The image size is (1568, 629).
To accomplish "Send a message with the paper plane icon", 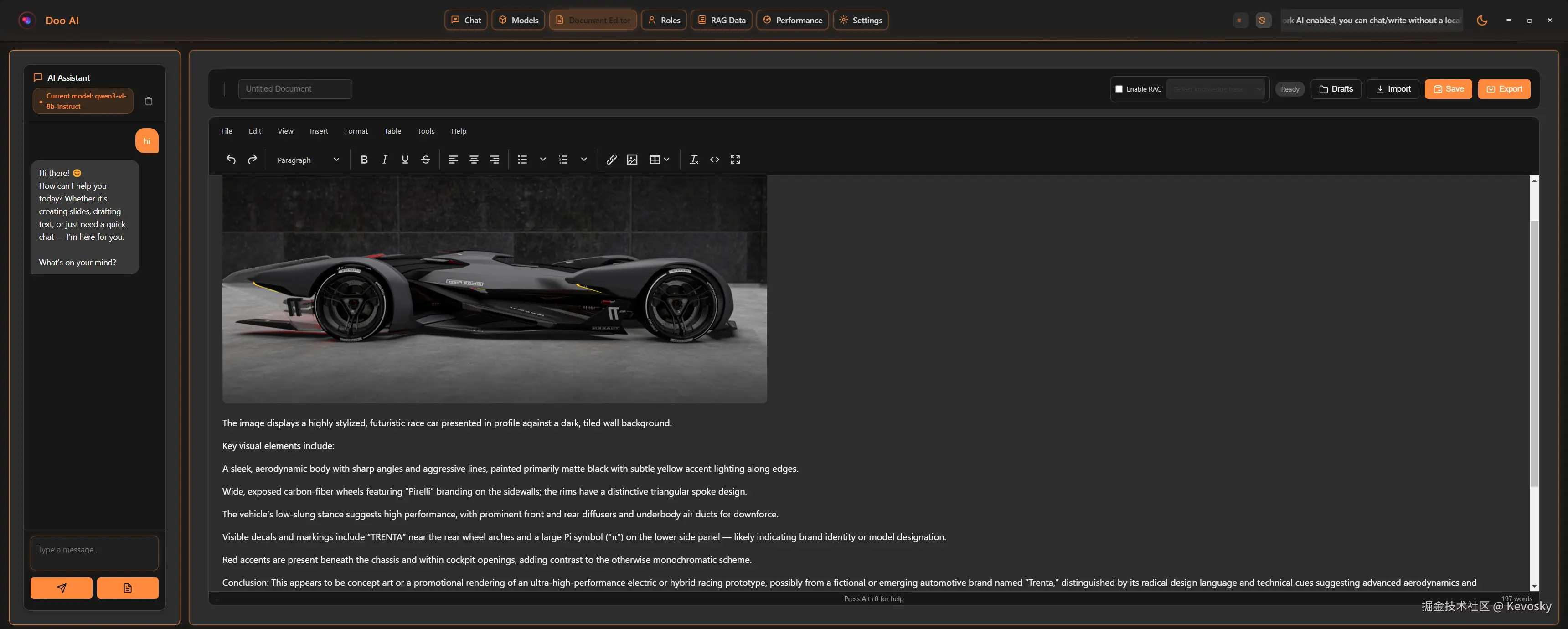I will click(x=61, y=588).
